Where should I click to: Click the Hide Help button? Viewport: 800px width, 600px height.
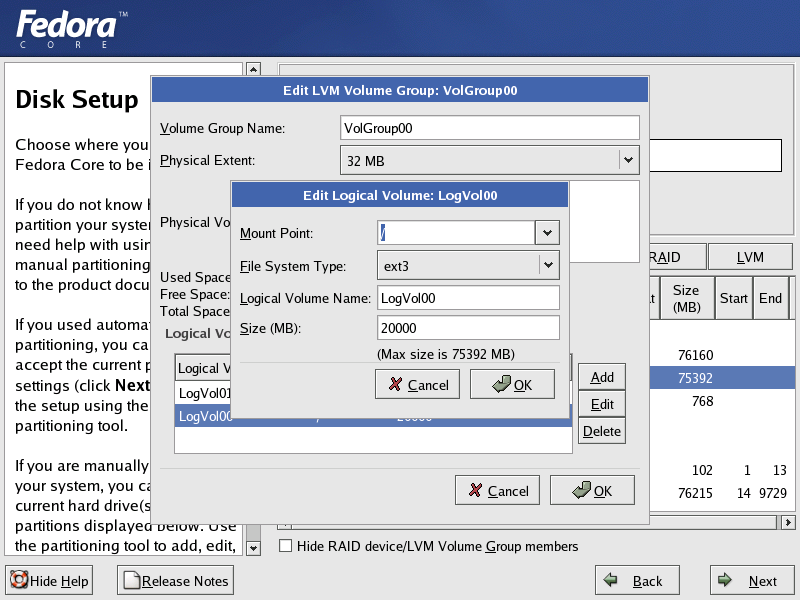(x=49, y=580)
